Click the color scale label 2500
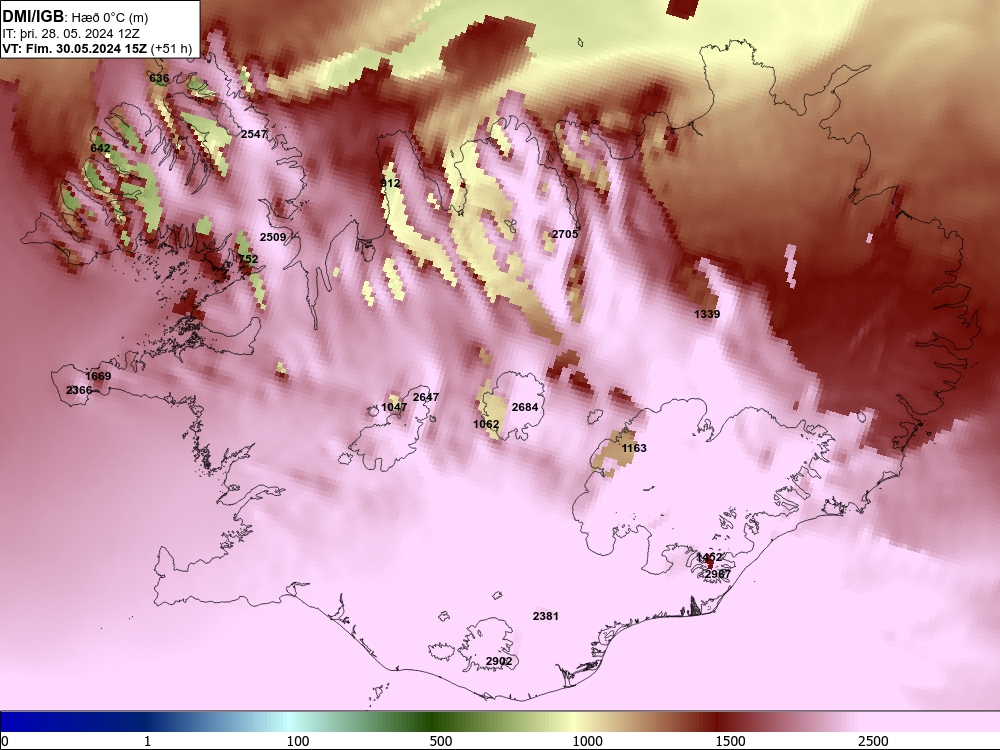1000x750 pixels. click(x=873, y=742)
